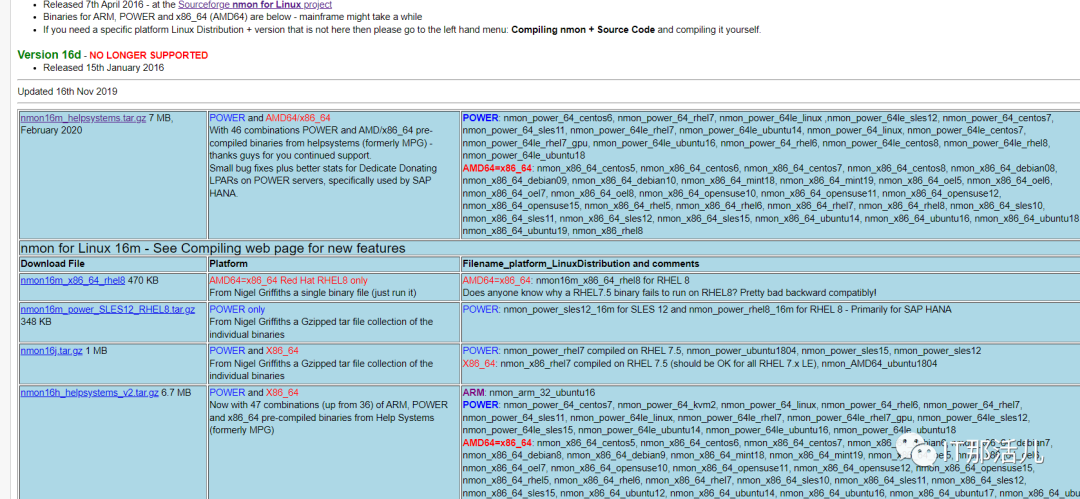The width and height of the screenshot is (1080, 499).
Task: Click 'ARM: nmon_arm_32_ubuntu16' entry
Action: point(528,392)
